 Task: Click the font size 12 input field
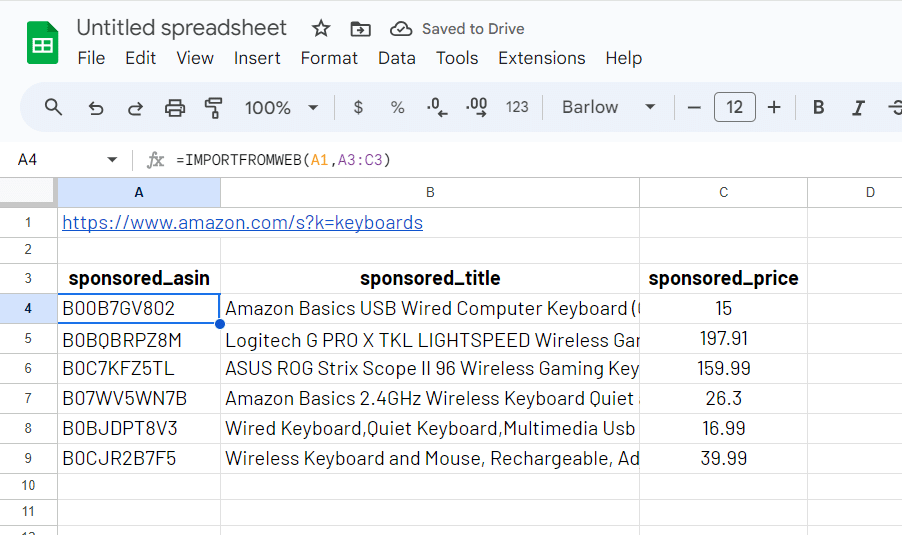(x=734, y=107)
